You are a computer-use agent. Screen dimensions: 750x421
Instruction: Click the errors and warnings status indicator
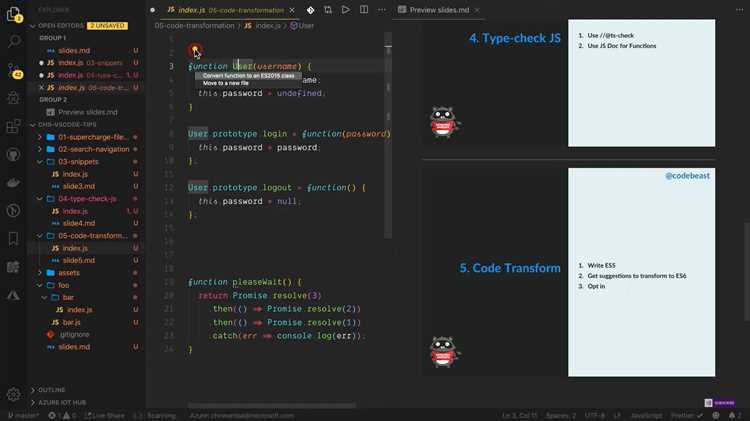click(x=62, y=415)
